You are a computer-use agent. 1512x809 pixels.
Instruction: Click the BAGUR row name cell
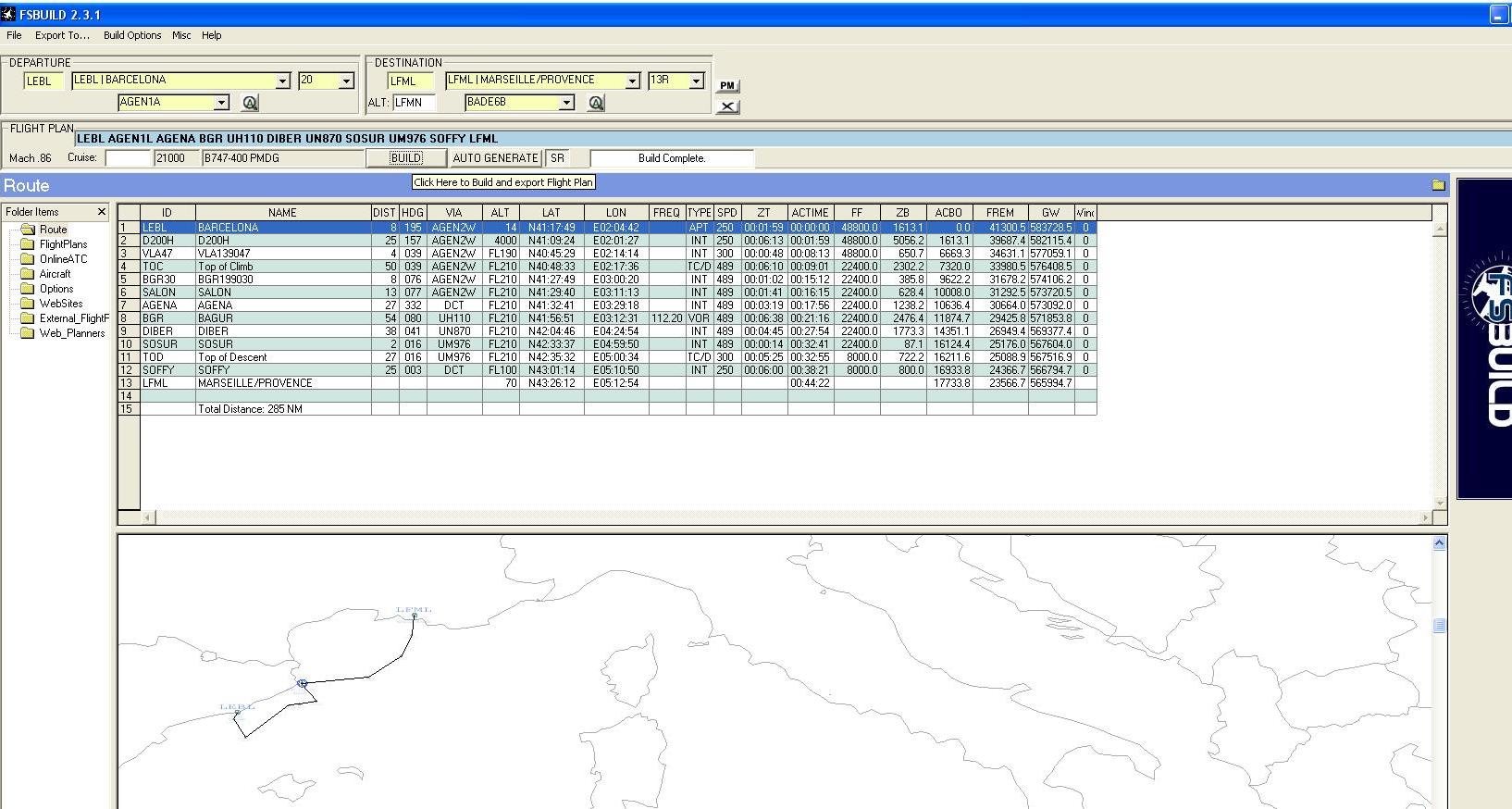pos(283,318)
